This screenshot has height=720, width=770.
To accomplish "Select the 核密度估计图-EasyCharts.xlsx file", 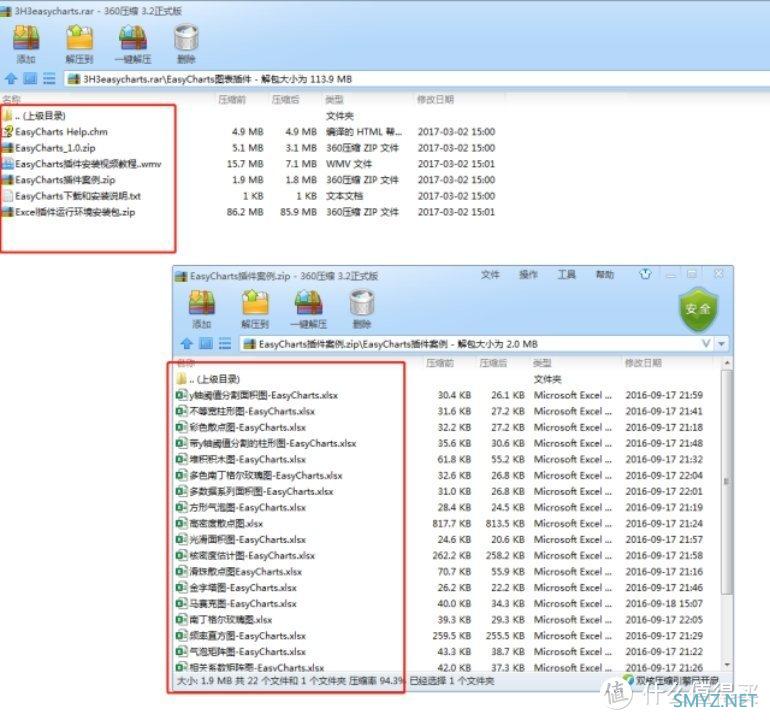I will pos(246,556).
